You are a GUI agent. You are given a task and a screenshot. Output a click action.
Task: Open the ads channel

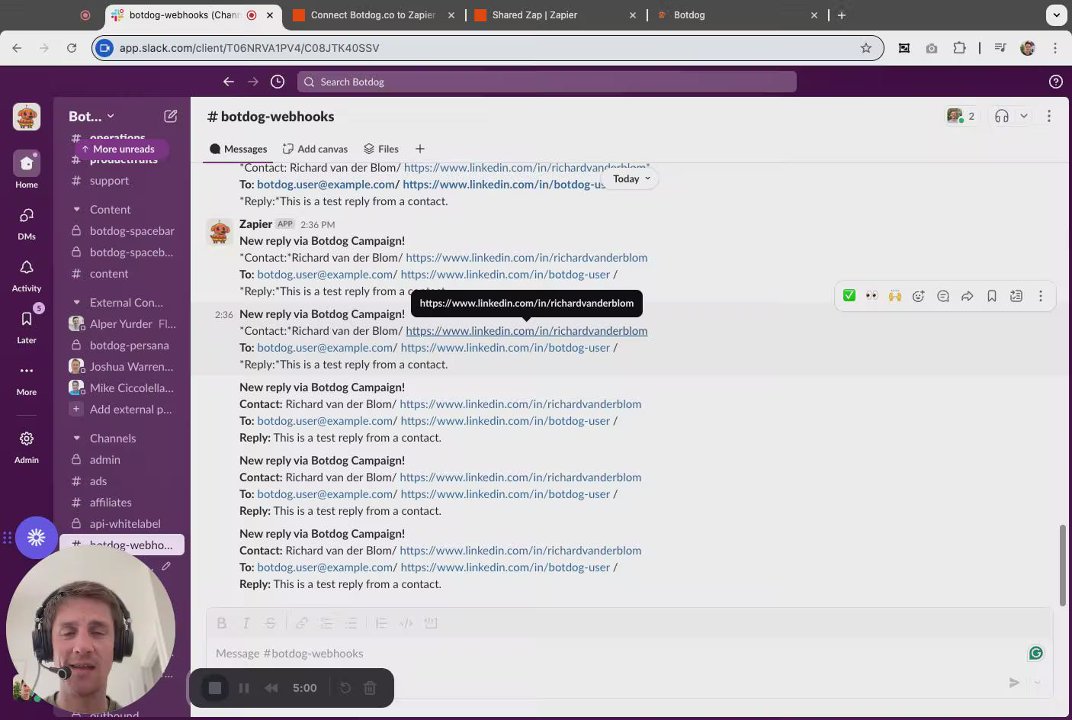[x=98, y=481]
